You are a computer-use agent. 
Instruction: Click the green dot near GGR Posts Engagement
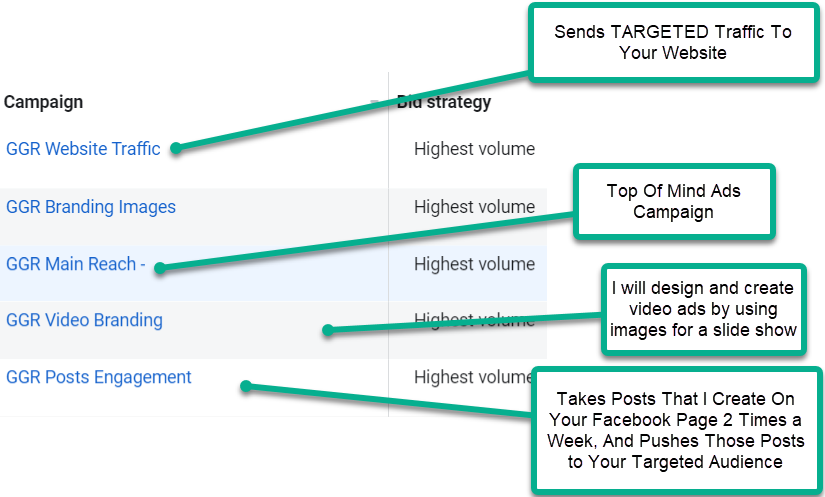[245, 385]
